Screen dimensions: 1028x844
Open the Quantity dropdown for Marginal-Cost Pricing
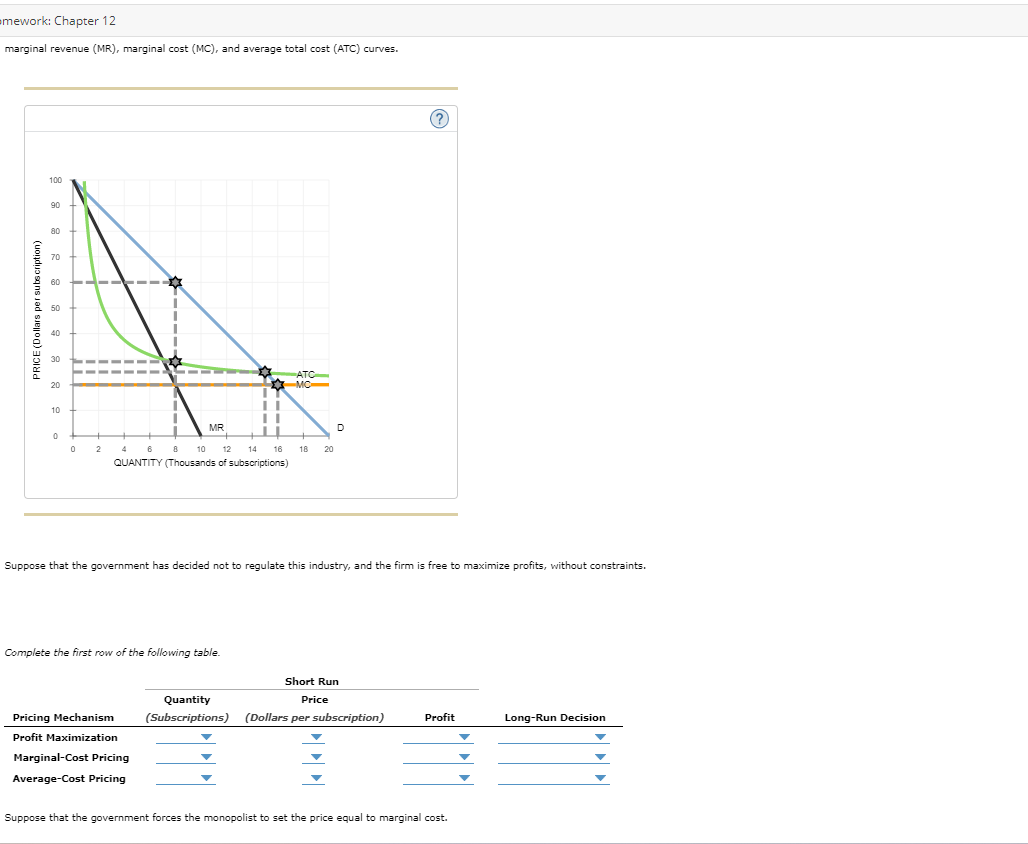[x=205, y=758]
